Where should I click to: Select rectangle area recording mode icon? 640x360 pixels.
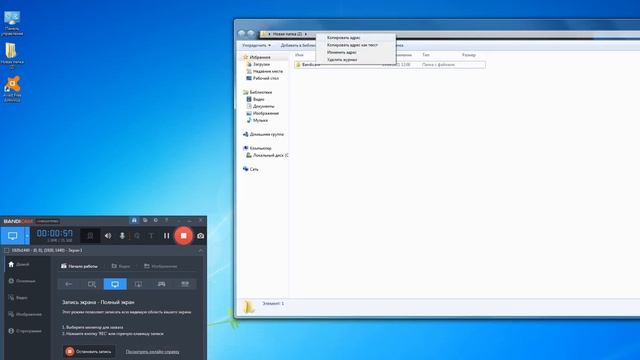click(x=92, y=284)
